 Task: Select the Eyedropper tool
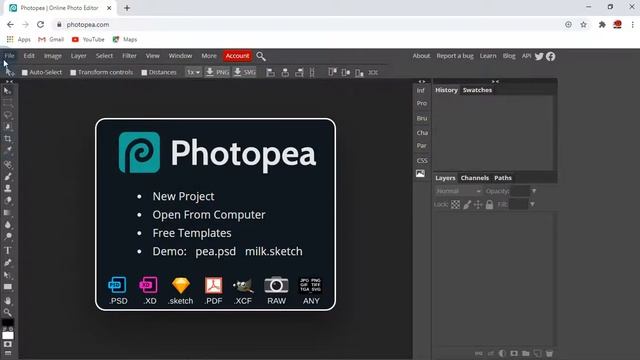point(7,150)
